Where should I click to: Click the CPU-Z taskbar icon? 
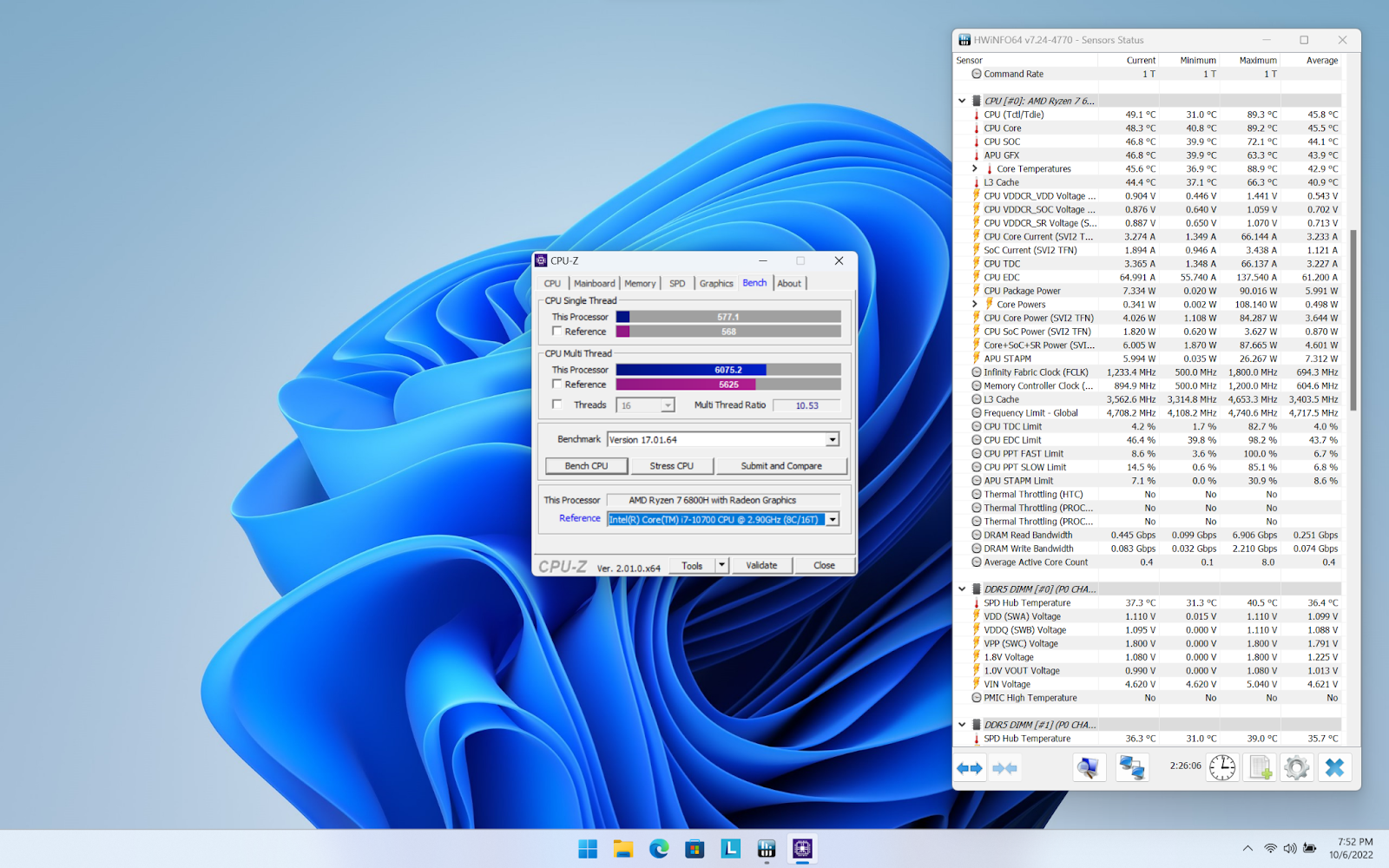click(802, 849)
